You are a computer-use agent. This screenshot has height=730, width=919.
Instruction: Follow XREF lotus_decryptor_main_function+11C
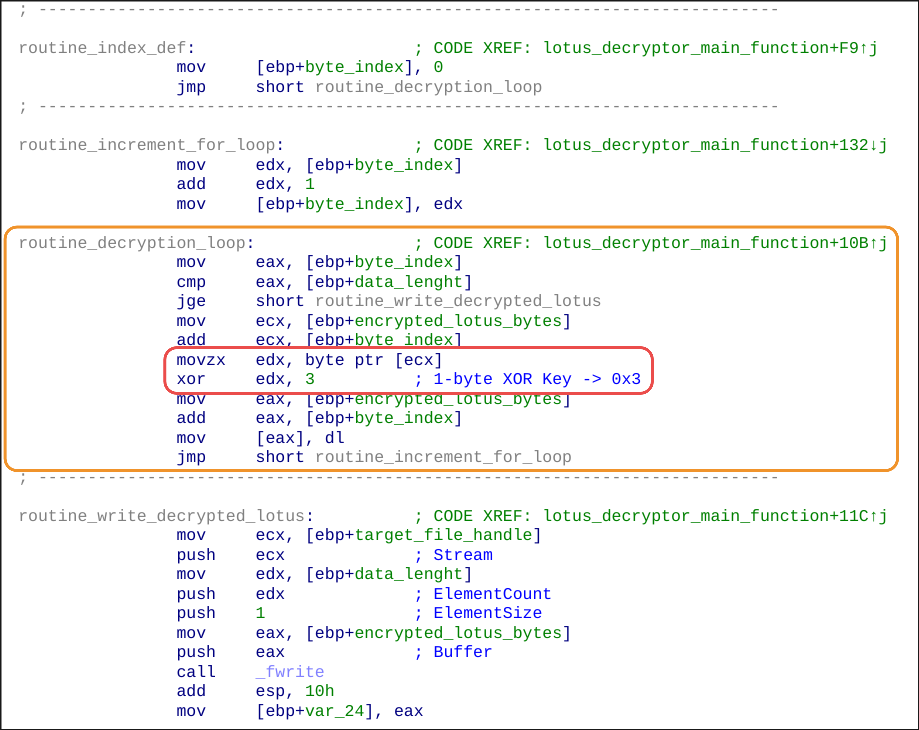coord(715,516)
